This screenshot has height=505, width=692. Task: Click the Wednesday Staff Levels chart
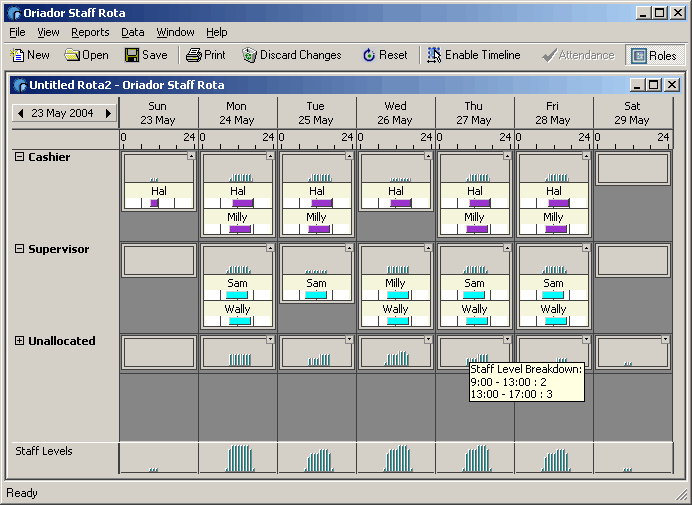396,458
